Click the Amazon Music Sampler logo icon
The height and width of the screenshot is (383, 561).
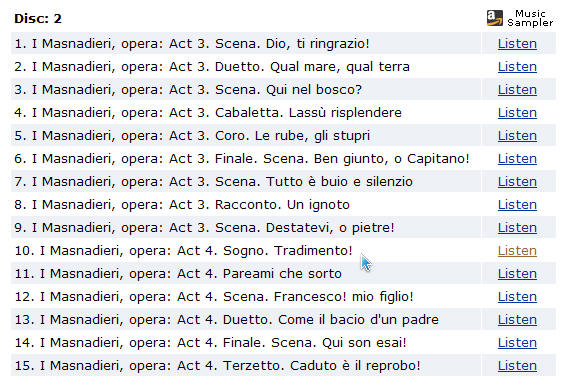pyautogui.click(x=495, y=18)
